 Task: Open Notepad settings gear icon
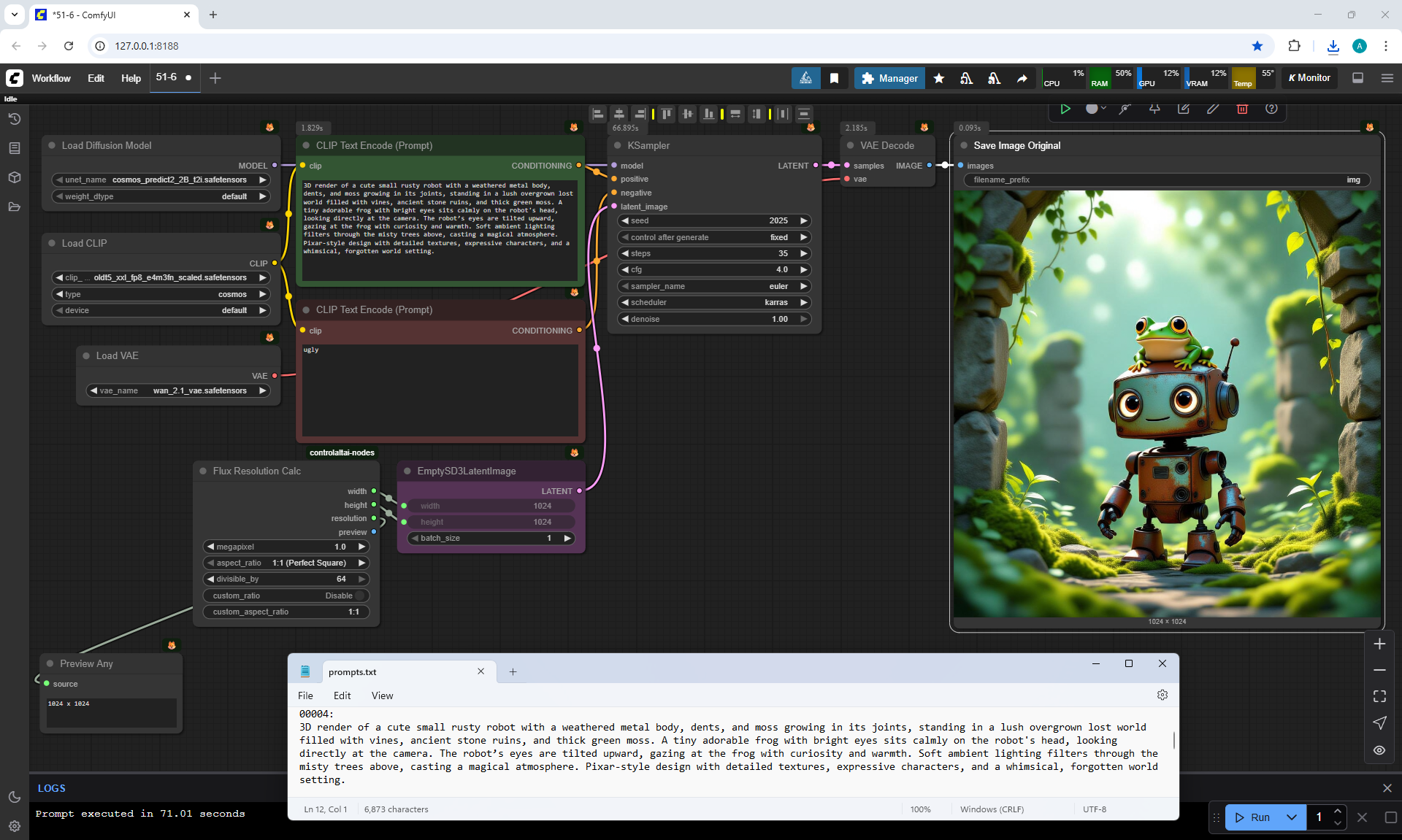coord(1162,695)
